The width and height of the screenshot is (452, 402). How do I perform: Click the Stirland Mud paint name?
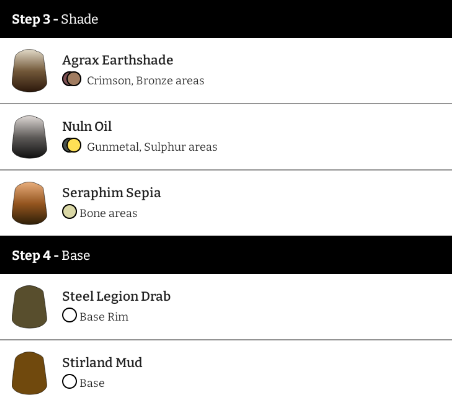[102, 363]
